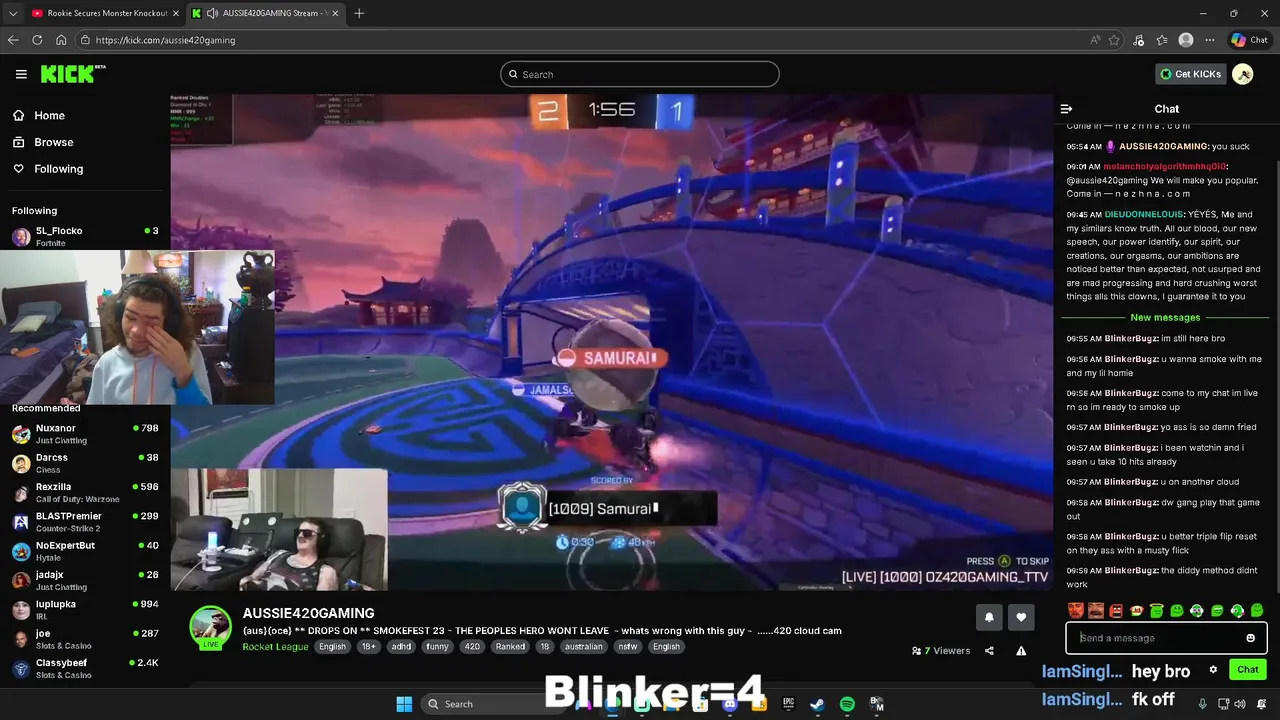
Task: Share the stream icon
Action: tap(989, 651)
